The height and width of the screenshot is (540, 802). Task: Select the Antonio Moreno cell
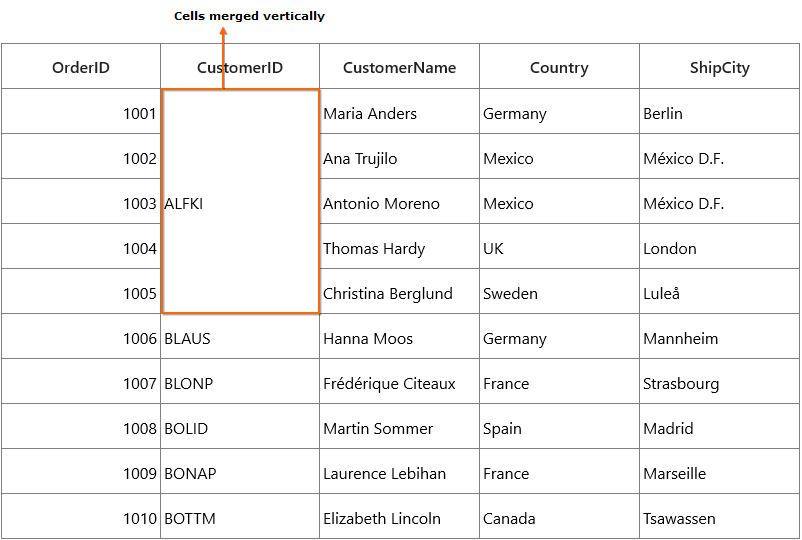(x=399, y=201)
